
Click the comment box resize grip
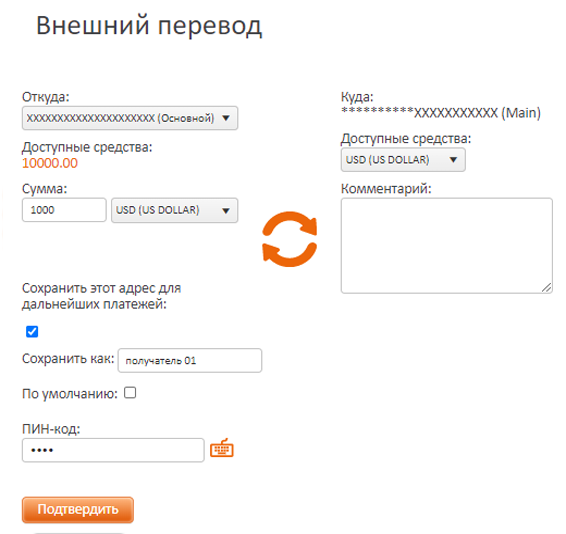pos(547,287)
